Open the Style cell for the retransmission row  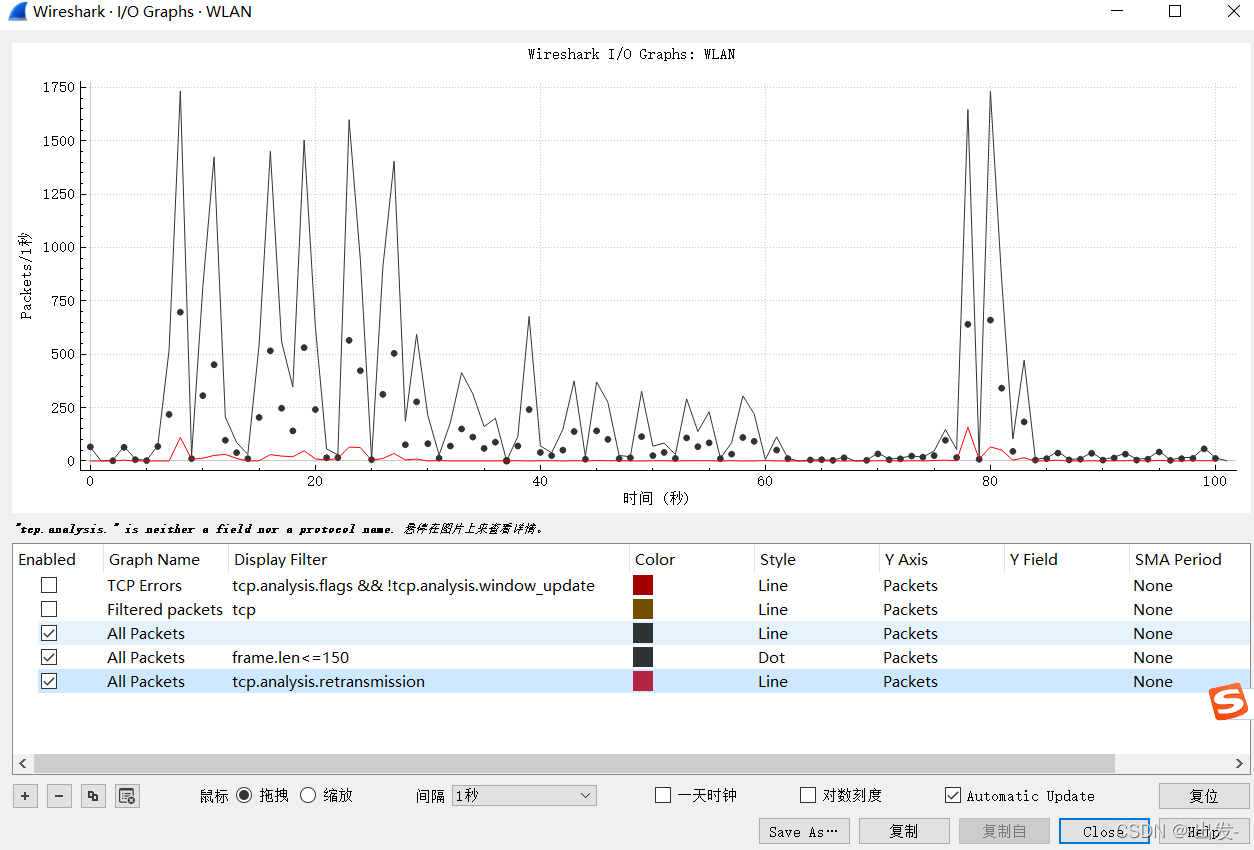pyautogui.click(x=816, y=681)
